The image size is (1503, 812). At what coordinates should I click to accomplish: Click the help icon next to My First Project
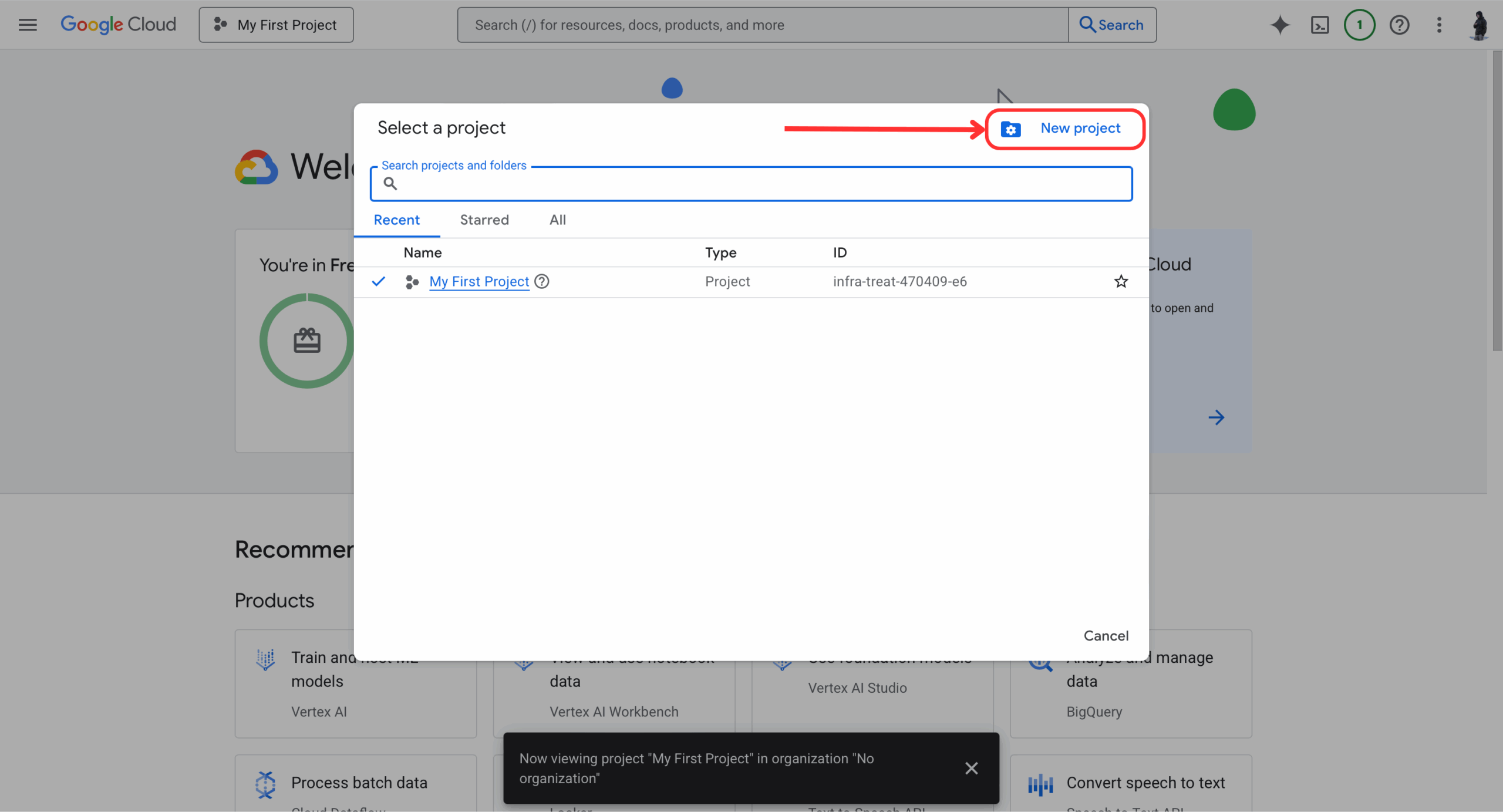[x=541, y=281]
